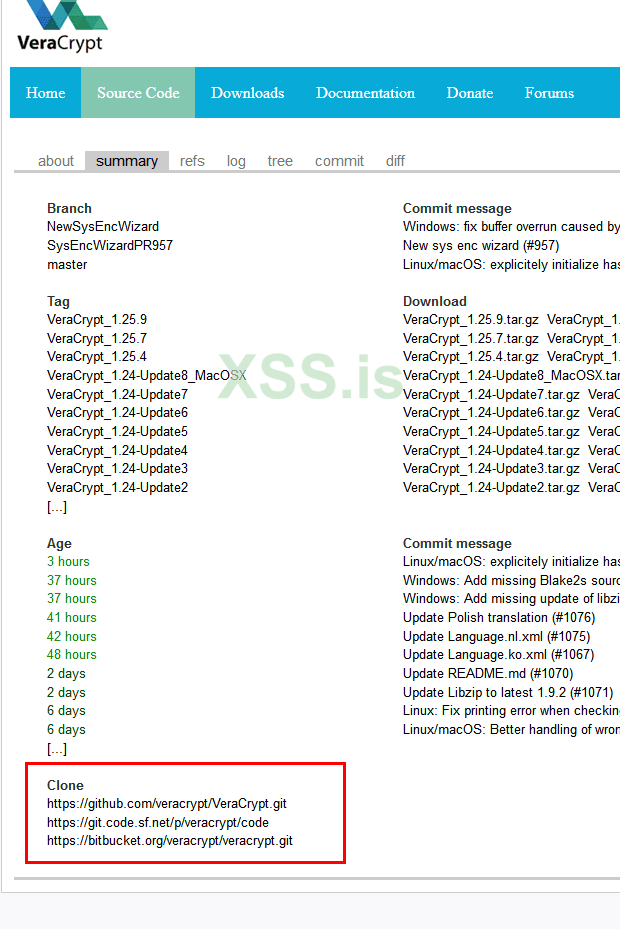Open the tree tab

tap(280, 161)
